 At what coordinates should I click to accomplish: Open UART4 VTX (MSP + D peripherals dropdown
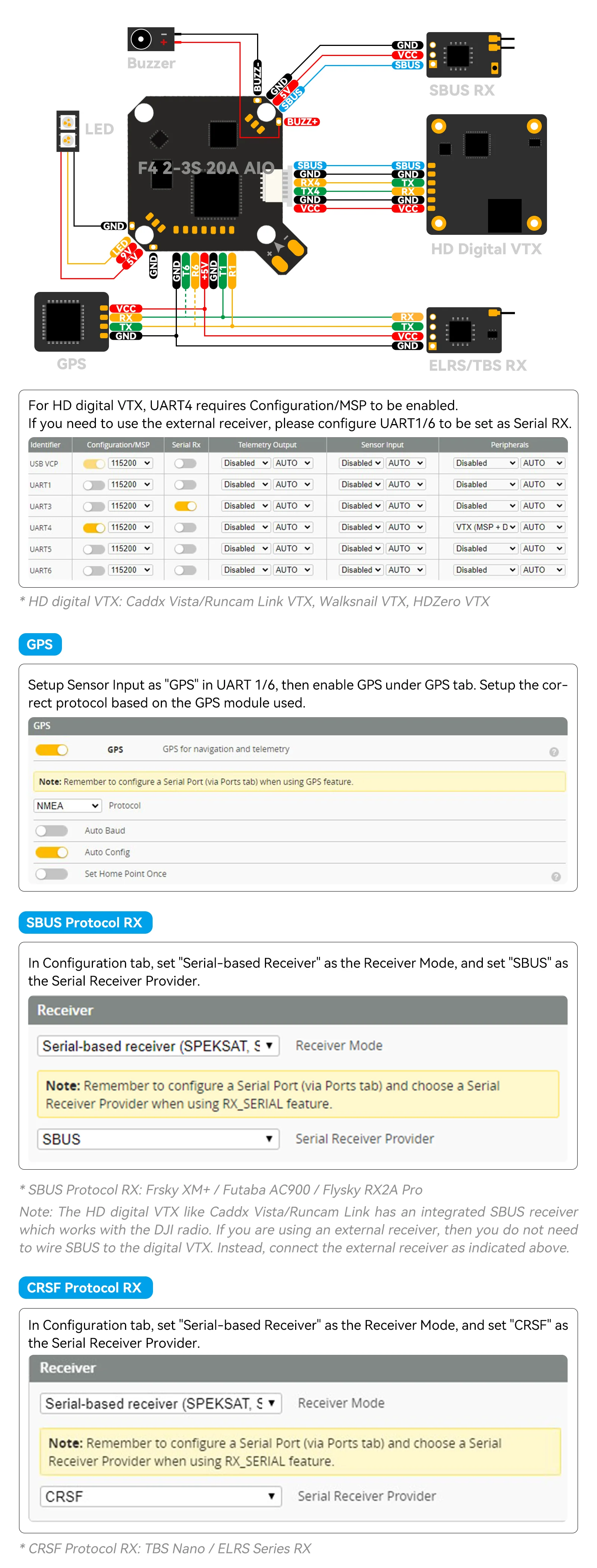tap(485, 528)
